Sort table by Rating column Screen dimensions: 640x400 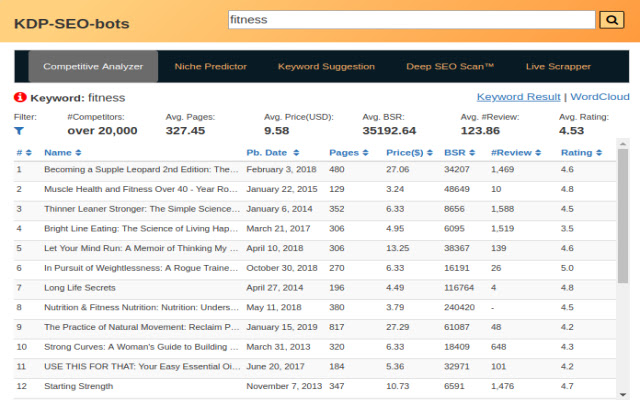[x=581, y=153]
